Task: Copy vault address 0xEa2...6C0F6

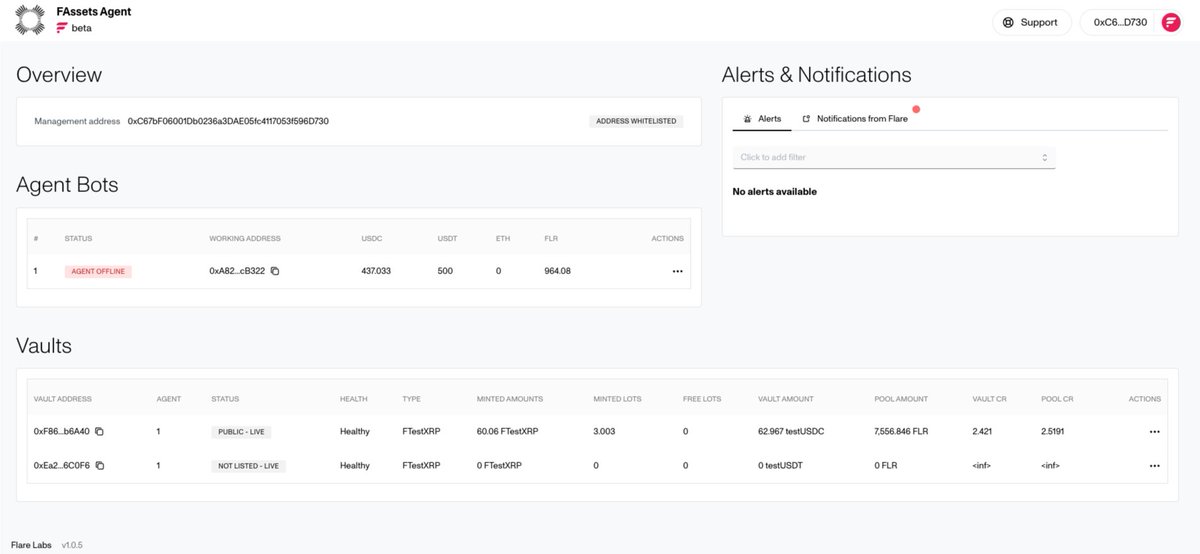Action: point(99,465)
